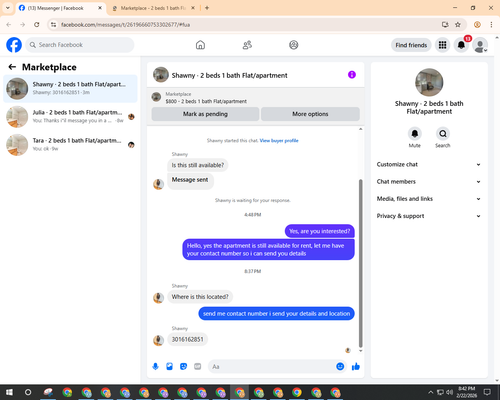Open the browser profile icon
Image resolution: width=500 pixels, height=400 pixels.
477,25
